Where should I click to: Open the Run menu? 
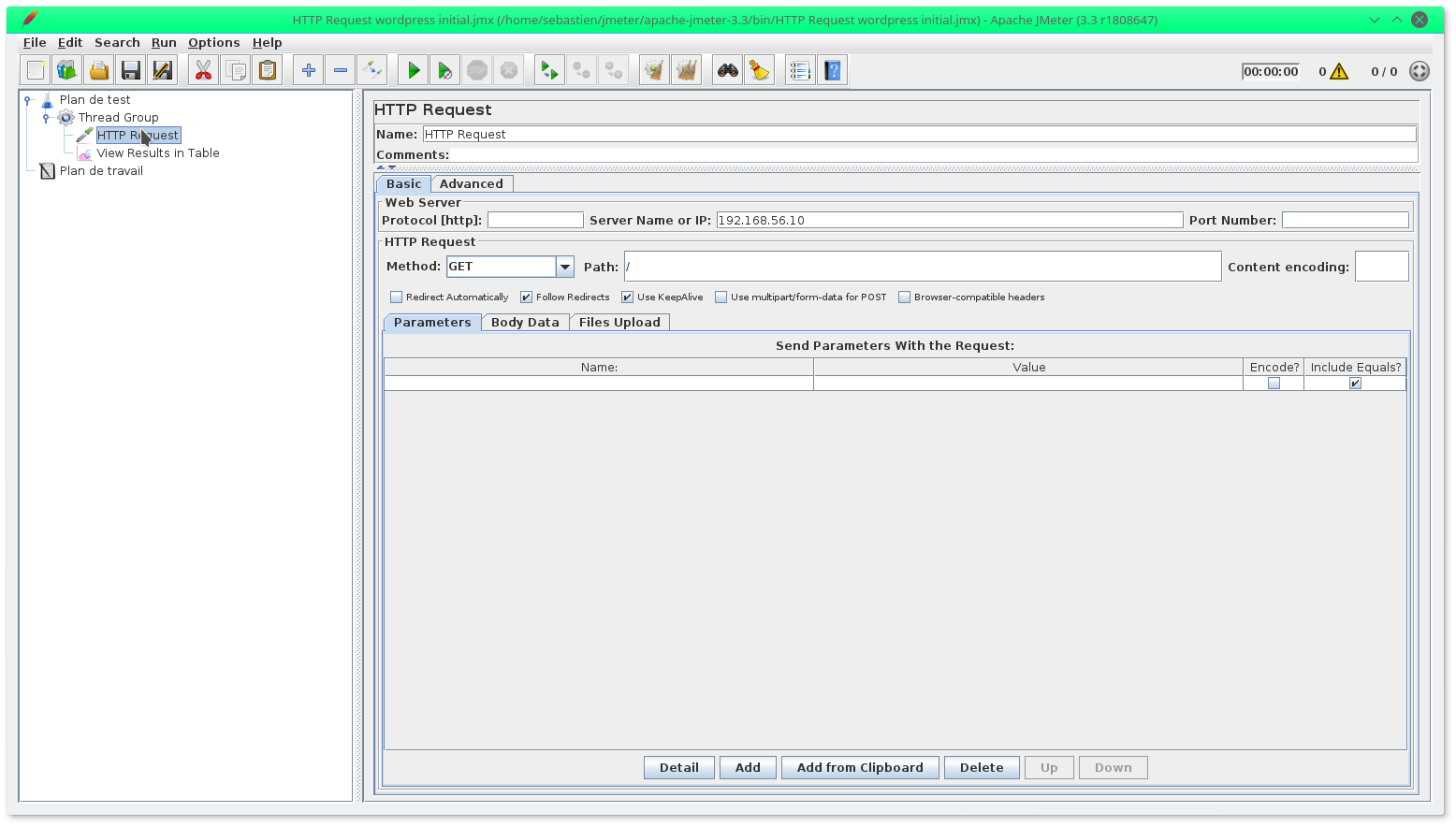click(164, 43)
